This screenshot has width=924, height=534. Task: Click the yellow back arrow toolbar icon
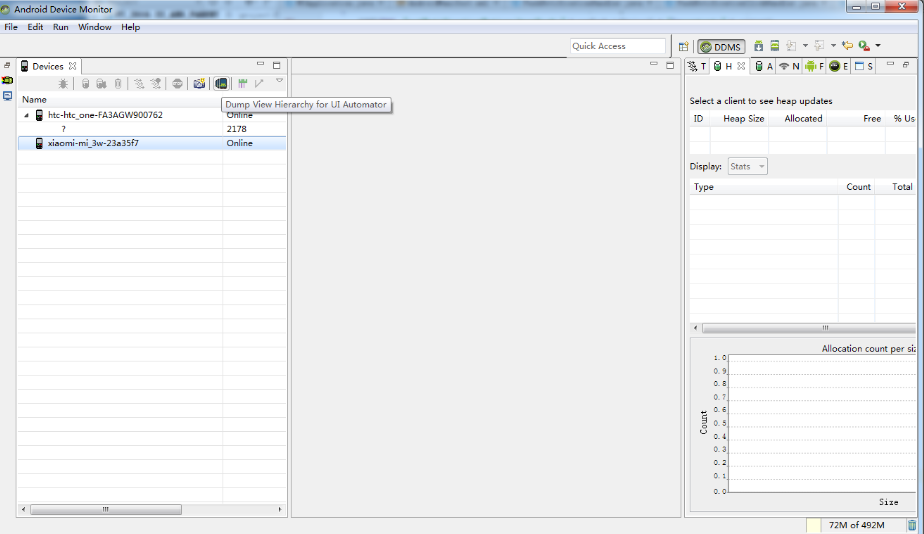[847, 46]
